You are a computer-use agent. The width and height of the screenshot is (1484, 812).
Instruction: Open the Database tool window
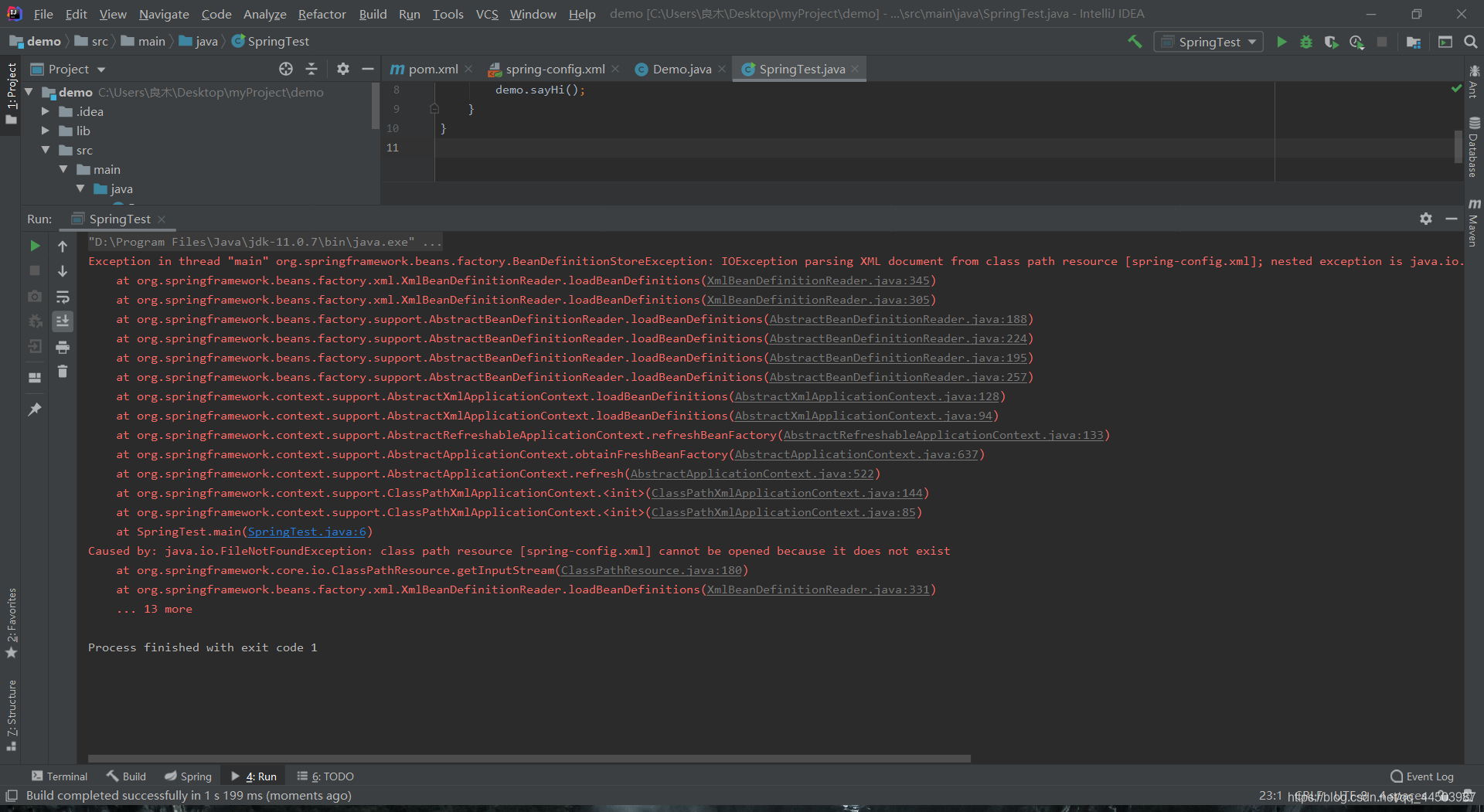[x=1474, y=147]
